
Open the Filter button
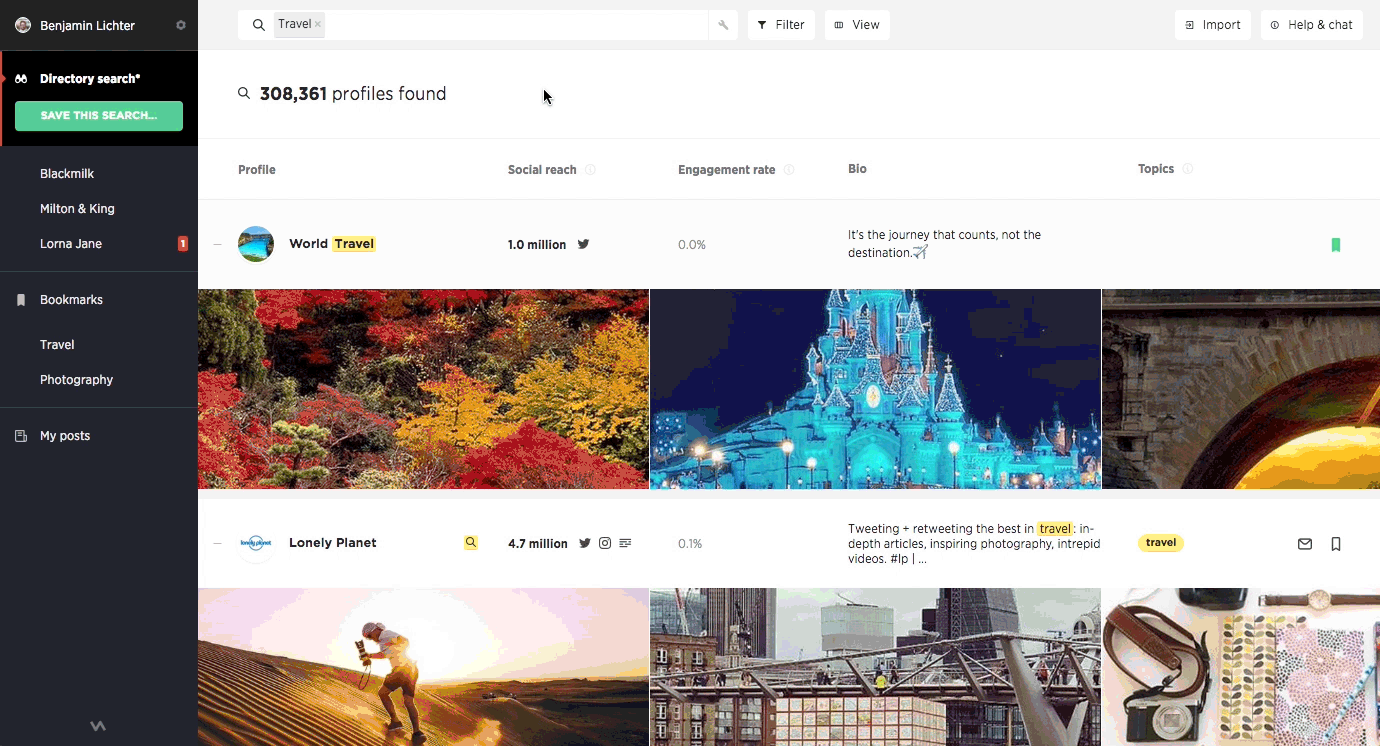tap(781, 25)
